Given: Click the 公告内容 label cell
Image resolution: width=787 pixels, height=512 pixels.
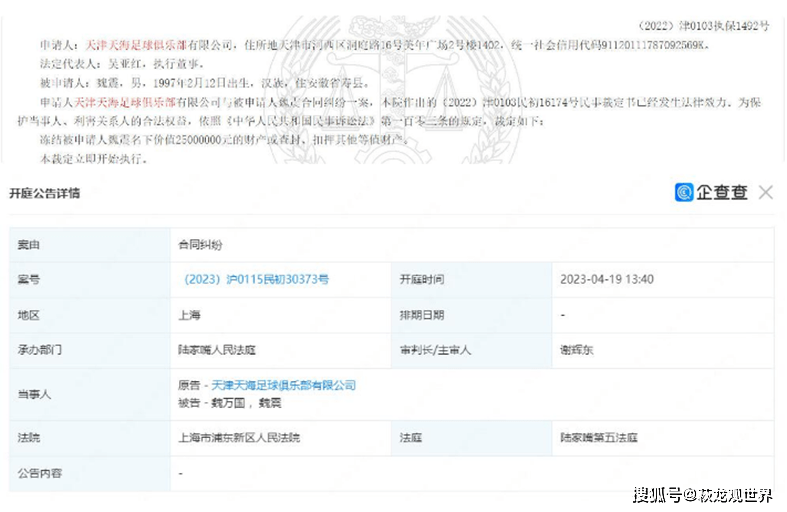Looking at the screenshot, I should coord(90,473).
